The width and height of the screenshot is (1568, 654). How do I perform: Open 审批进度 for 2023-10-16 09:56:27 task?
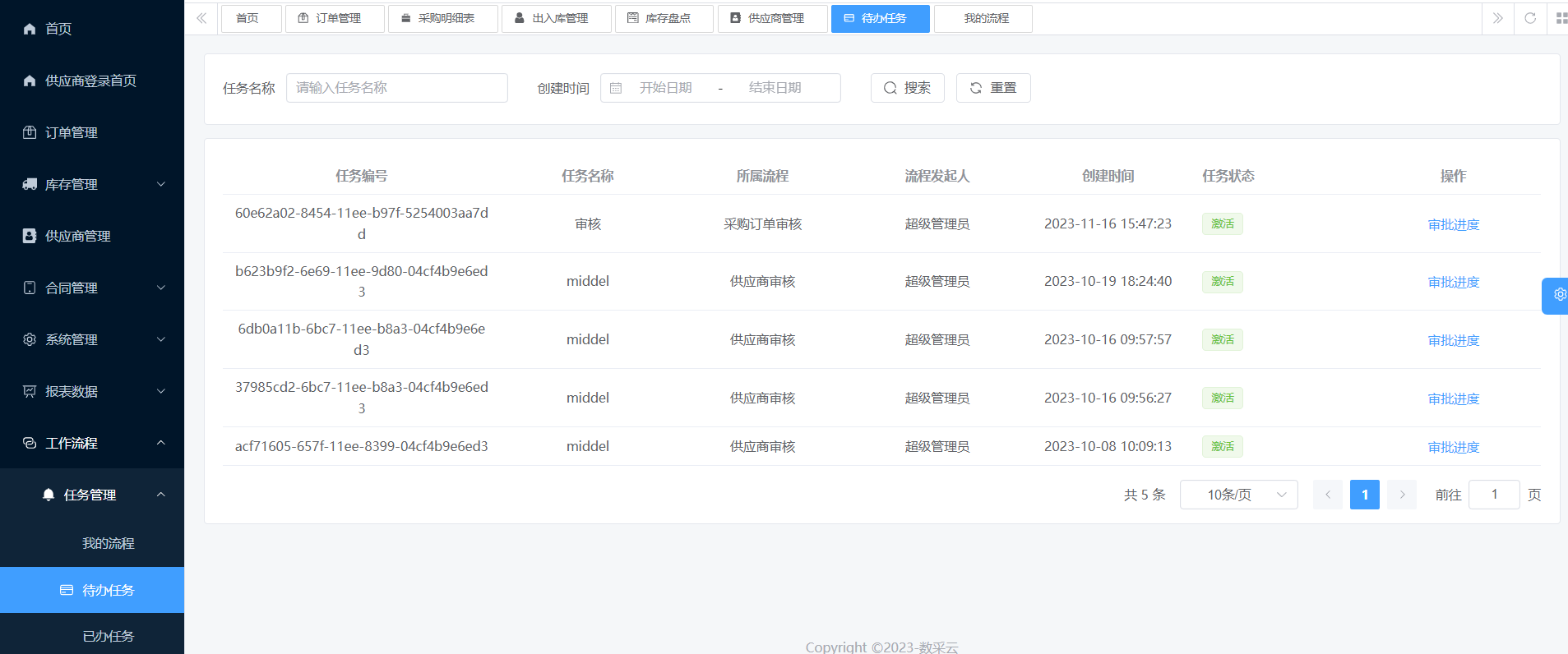pos(1453,398)
